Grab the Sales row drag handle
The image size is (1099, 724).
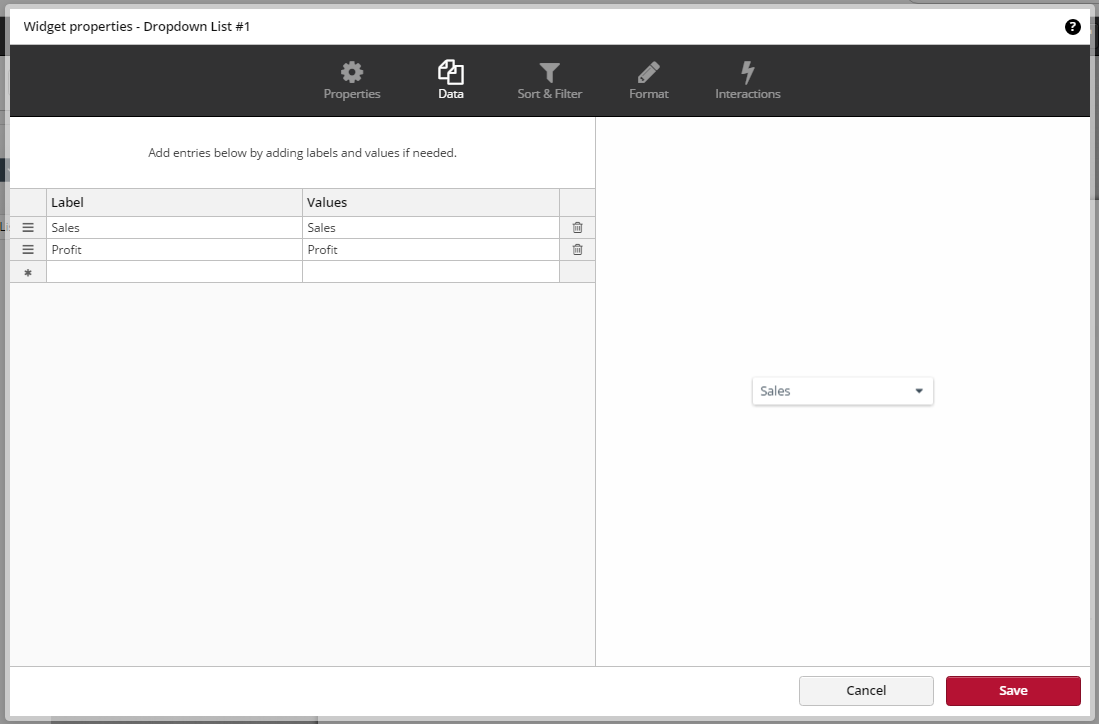tap(28, 228)
